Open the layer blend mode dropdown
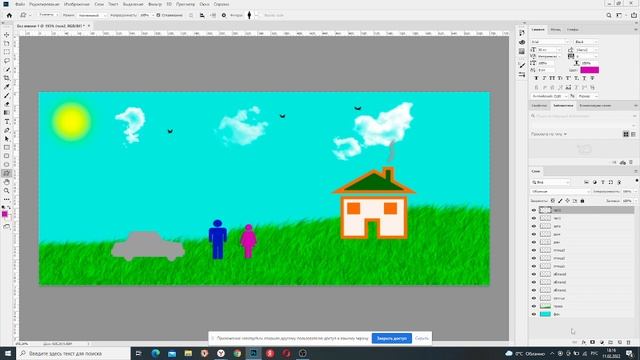 (560, 191)
